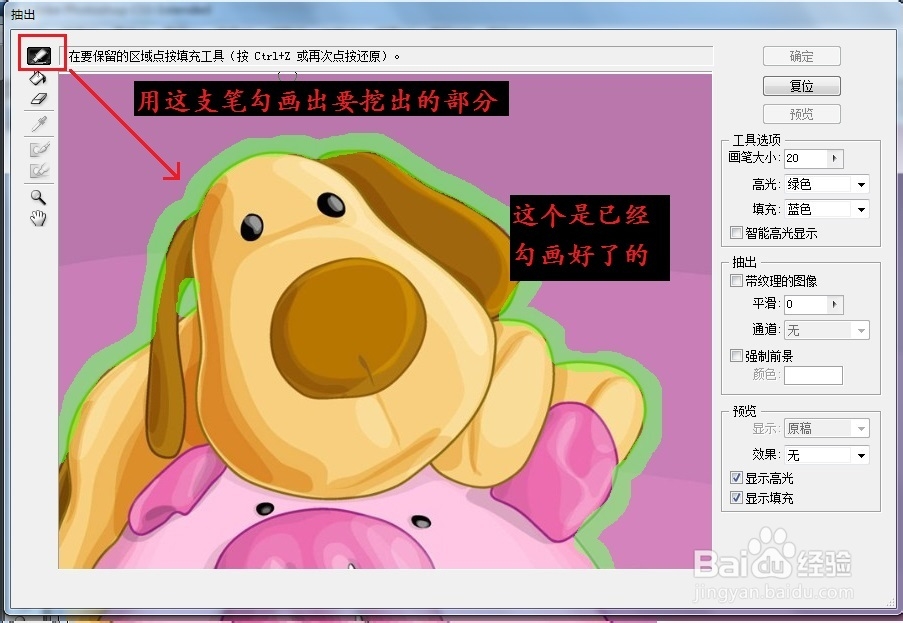Click the 复位 reset button
The image size is (903, 623).
802,86
